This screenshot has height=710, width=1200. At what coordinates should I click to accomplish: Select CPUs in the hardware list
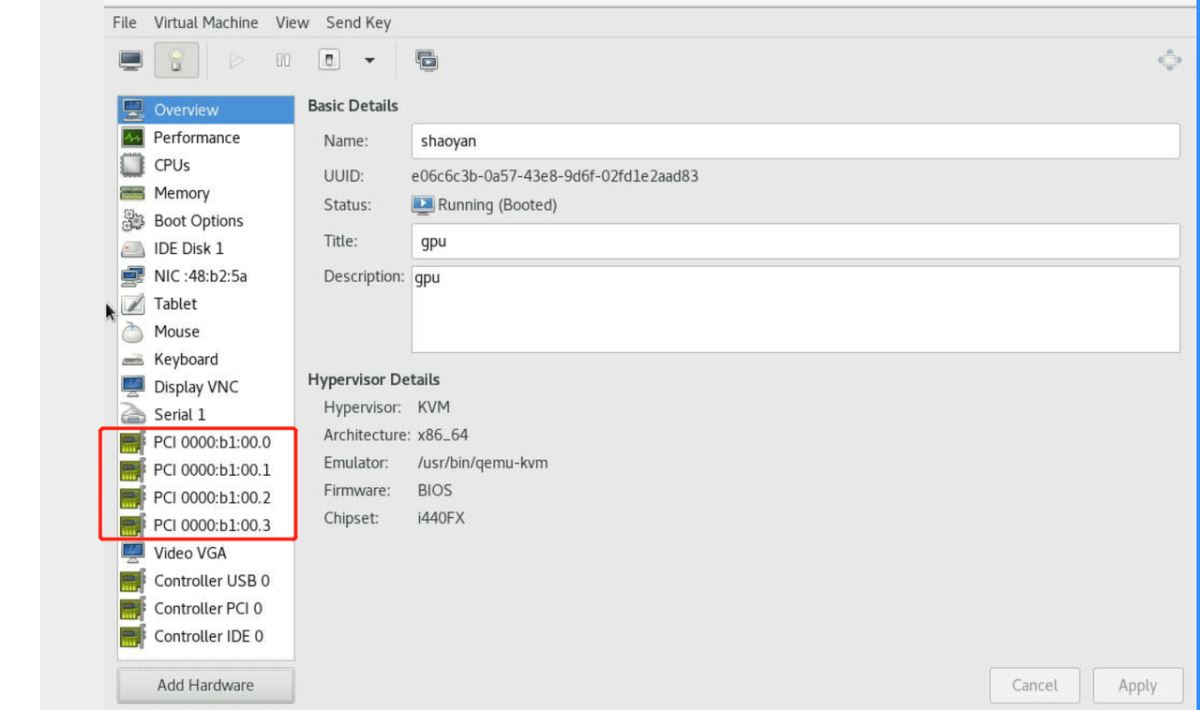pyautogui.click(x=171, y=165)
